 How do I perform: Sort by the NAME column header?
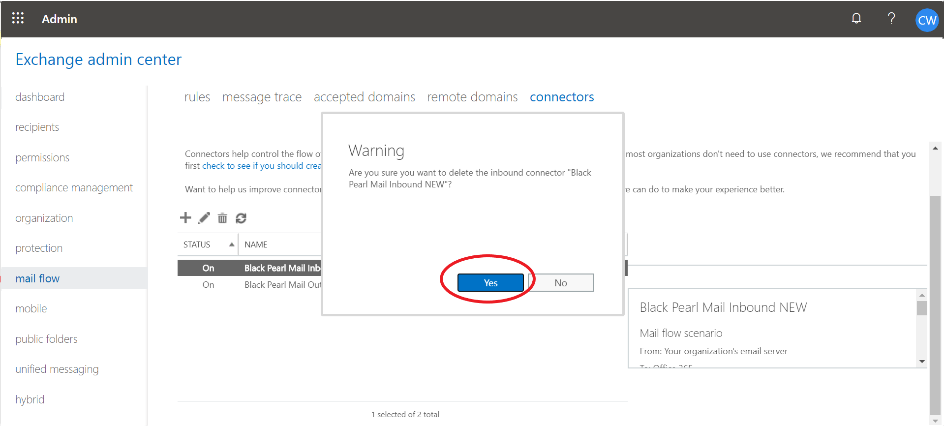[x=281, y=245]
